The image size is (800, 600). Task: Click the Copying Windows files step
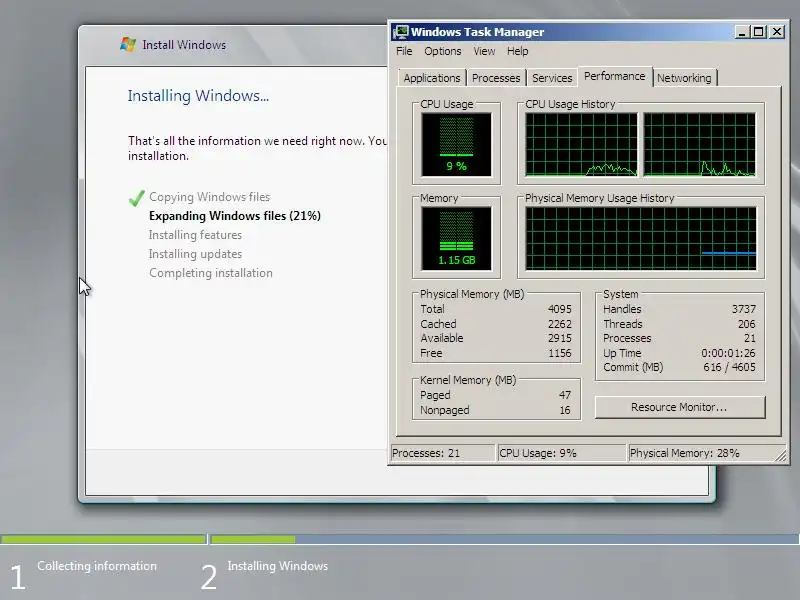[x=209, y=197]
